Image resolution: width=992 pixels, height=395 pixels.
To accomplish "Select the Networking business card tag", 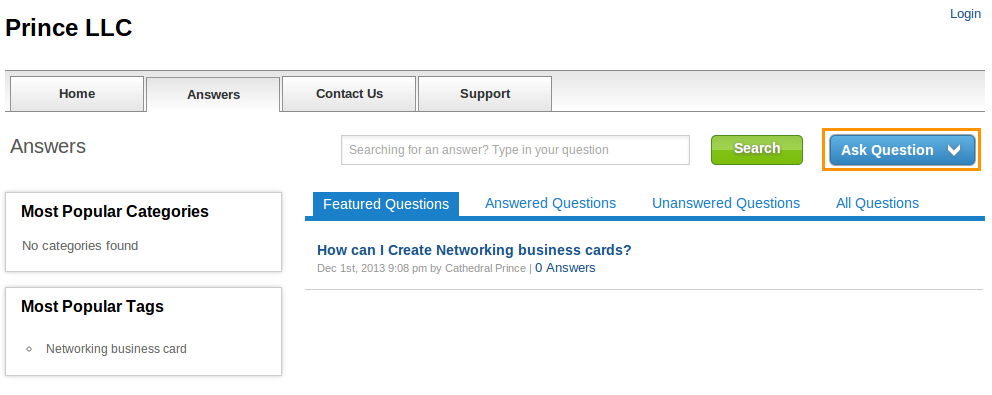I will [x=116, y=349].
